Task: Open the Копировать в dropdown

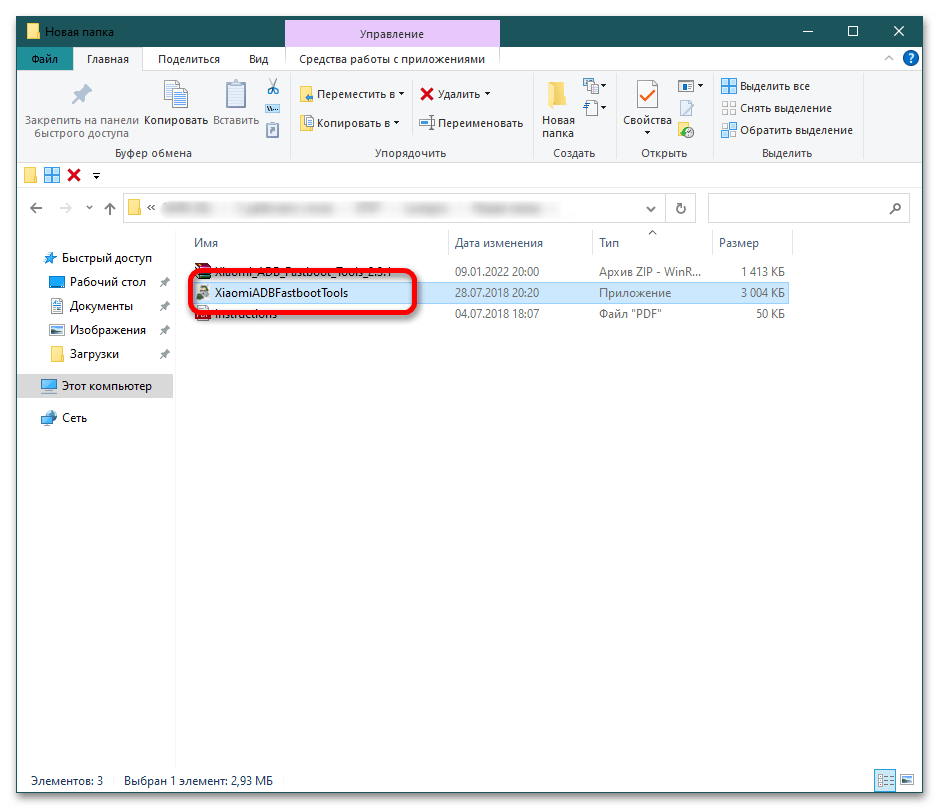Action: click(x=396, y=123)
